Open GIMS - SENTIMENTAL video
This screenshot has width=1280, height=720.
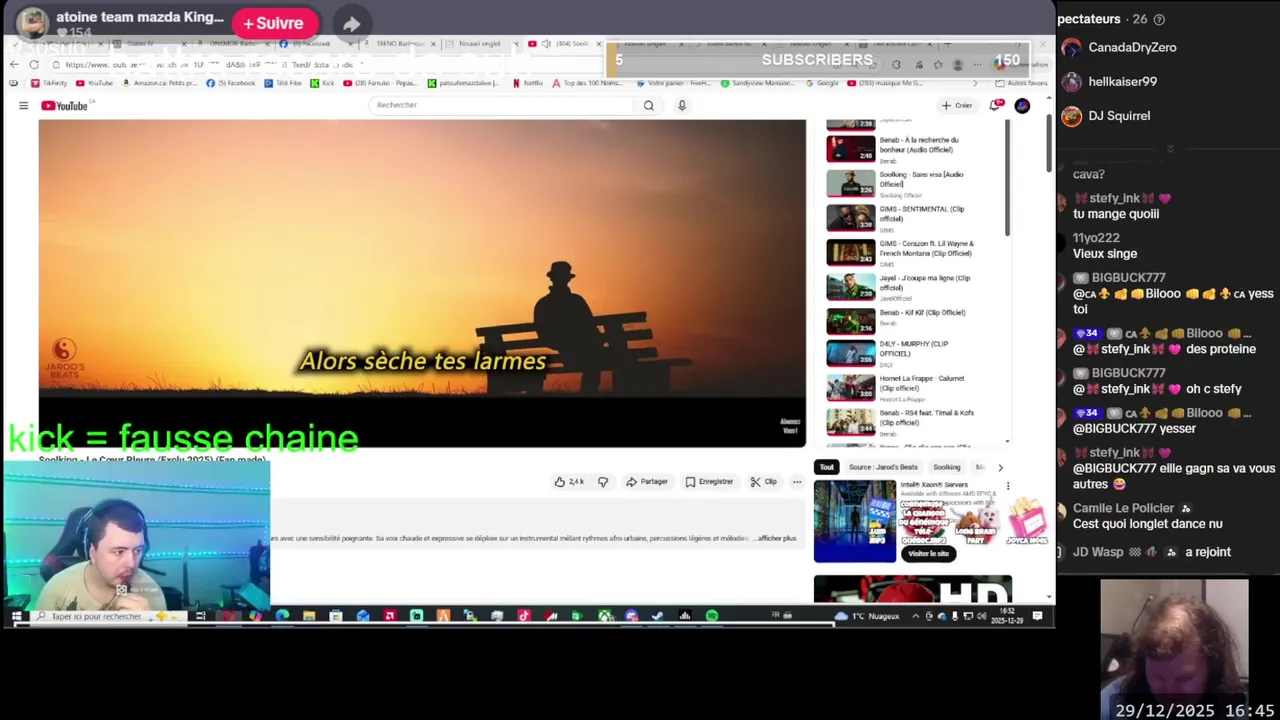[900, 217]
